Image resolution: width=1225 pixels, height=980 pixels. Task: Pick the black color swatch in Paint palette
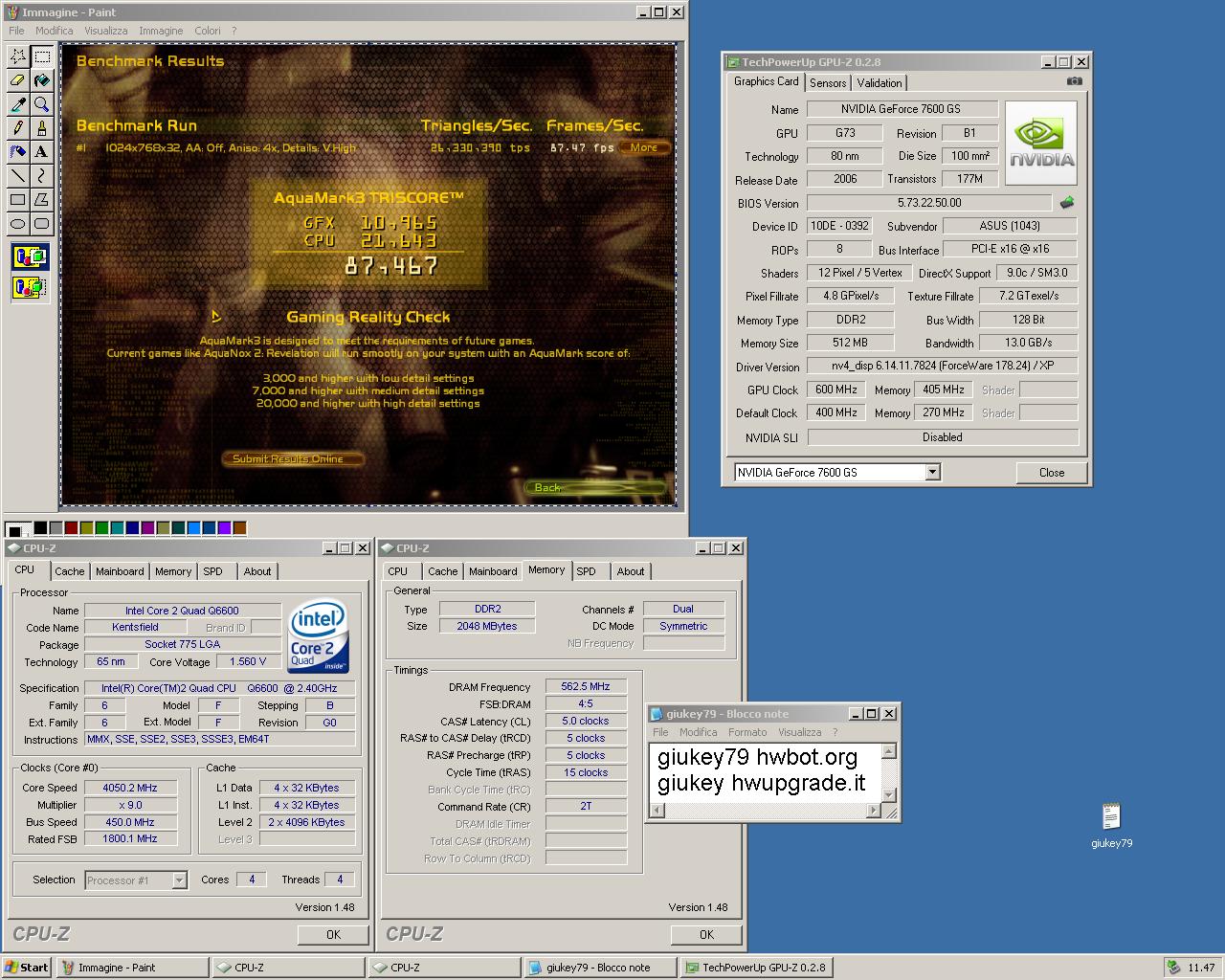tap(41, 528)
